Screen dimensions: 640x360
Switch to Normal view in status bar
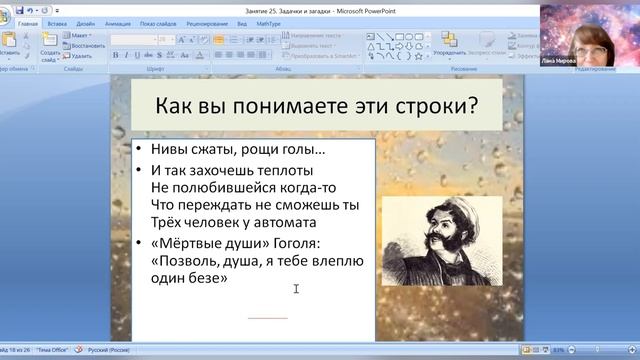click(527, 350)
